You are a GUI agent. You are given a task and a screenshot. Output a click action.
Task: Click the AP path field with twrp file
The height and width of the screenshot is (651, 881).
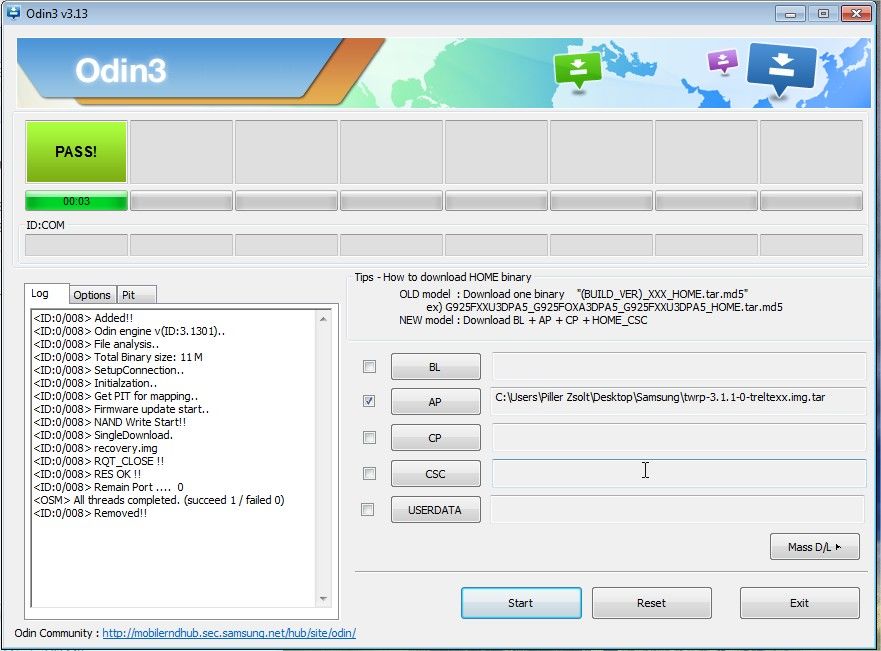tap(679, 400)
